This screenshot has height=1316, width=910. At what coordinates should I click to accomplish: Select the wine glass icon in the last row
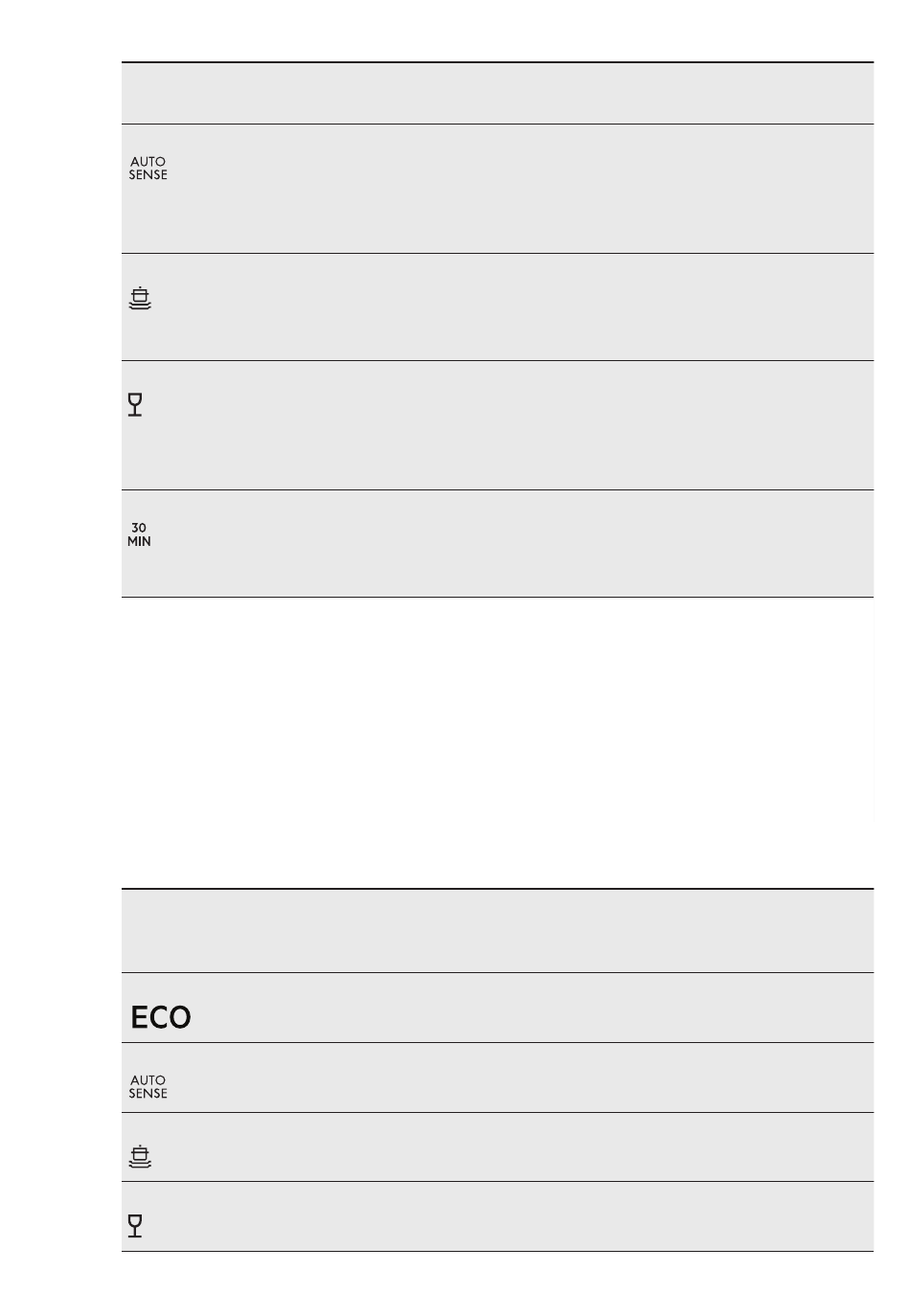click(135, 1225)
